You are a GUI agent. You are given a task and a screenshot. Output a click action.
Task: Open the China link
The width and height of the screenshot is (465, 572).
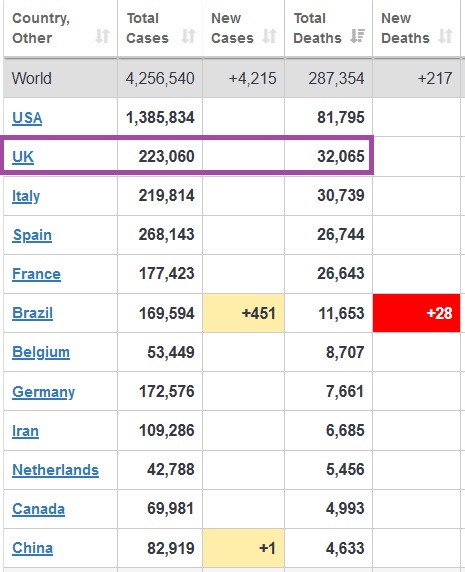(32, 548)
